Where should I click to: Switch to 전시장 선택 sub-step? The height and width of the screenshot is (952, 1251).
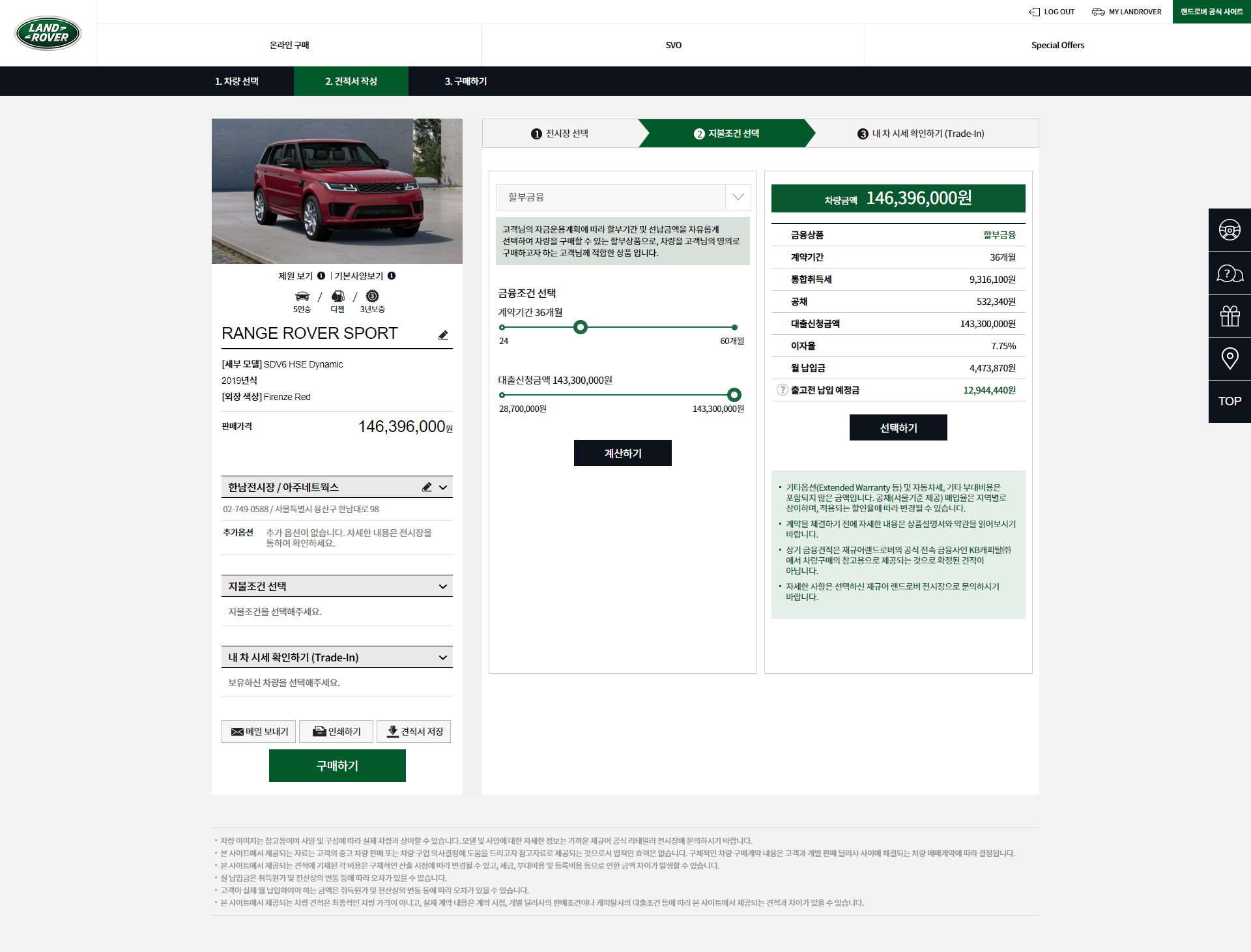pyautogui.click(x=560, y=134)
